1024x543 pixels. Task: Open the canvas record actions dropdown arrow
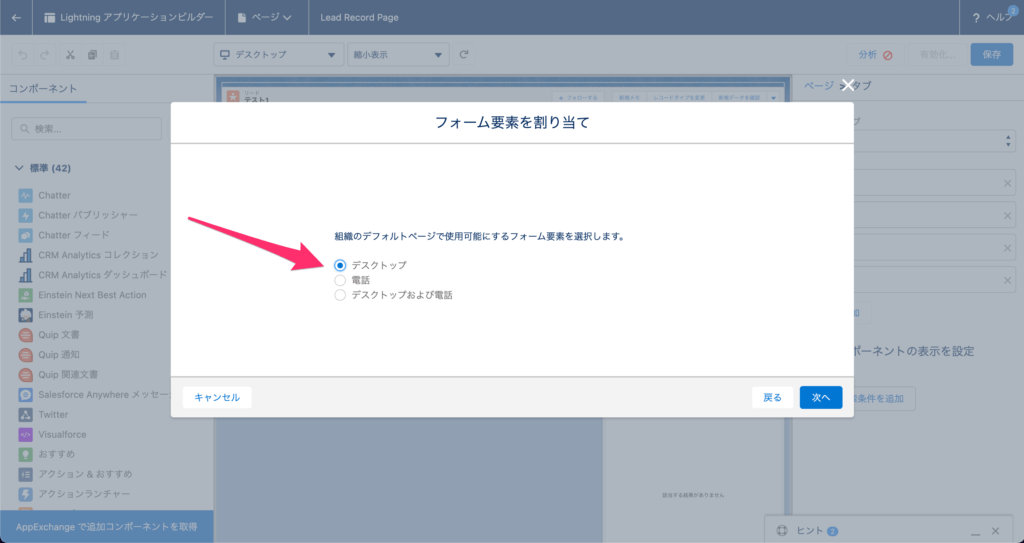click(773, 98)
